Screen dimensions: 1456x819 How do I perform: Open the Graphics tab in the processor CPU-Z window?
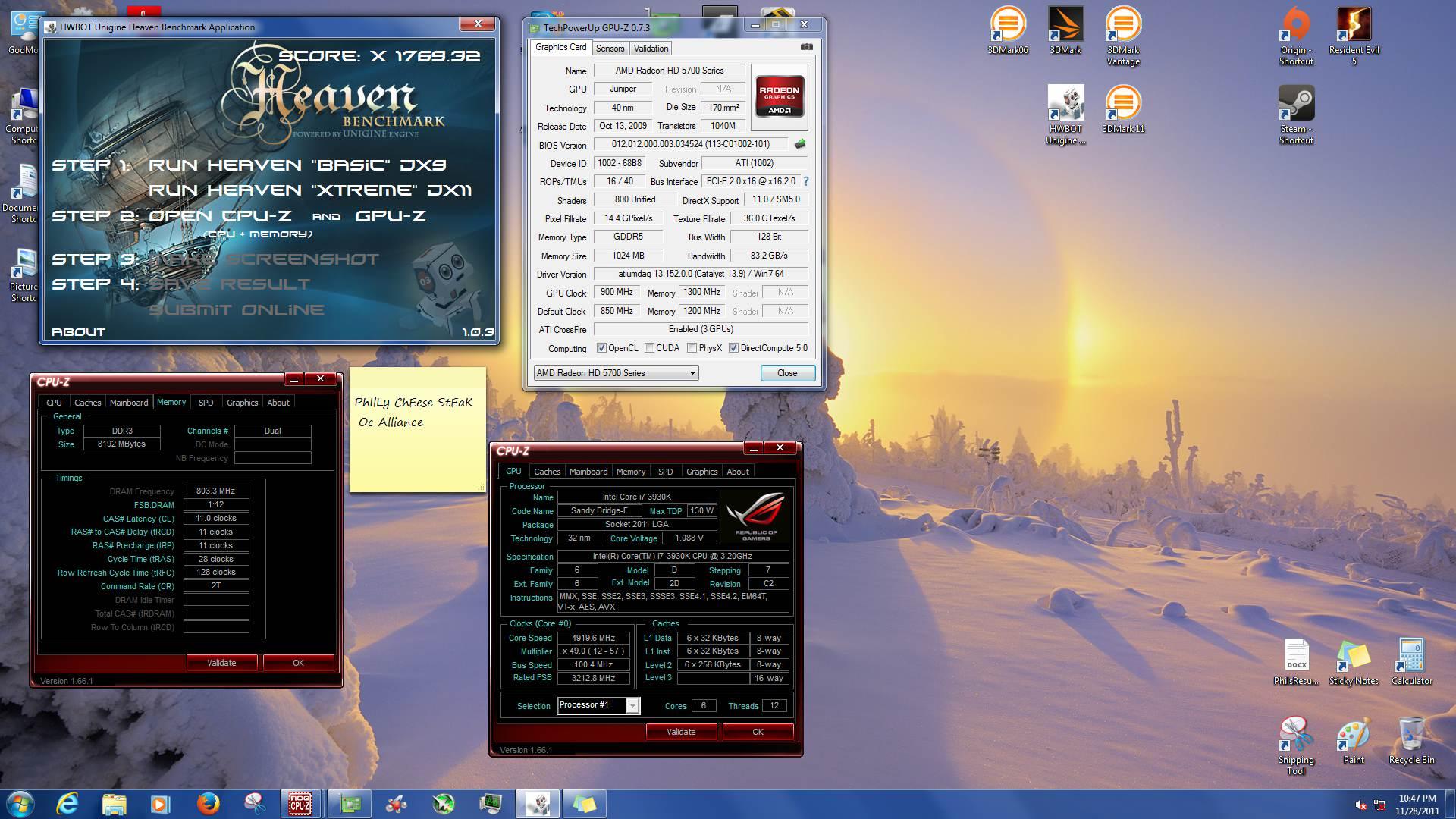[701, 472]
